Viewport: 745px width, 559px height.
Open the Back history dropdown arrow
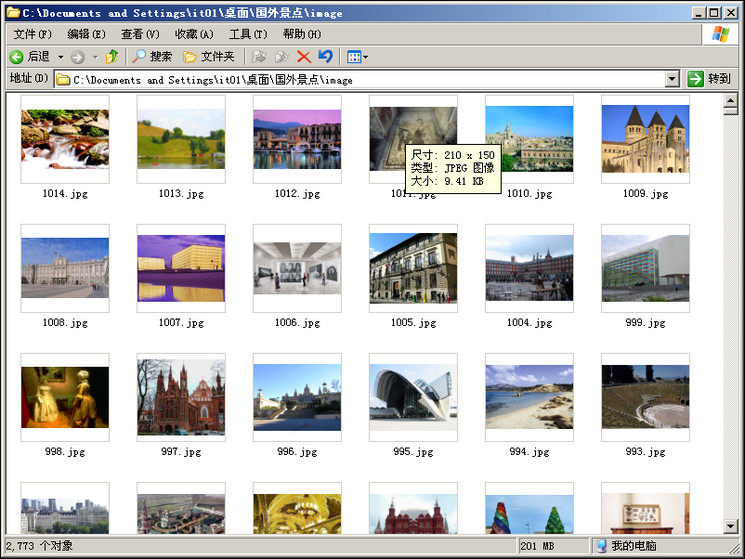coord(61,57)
